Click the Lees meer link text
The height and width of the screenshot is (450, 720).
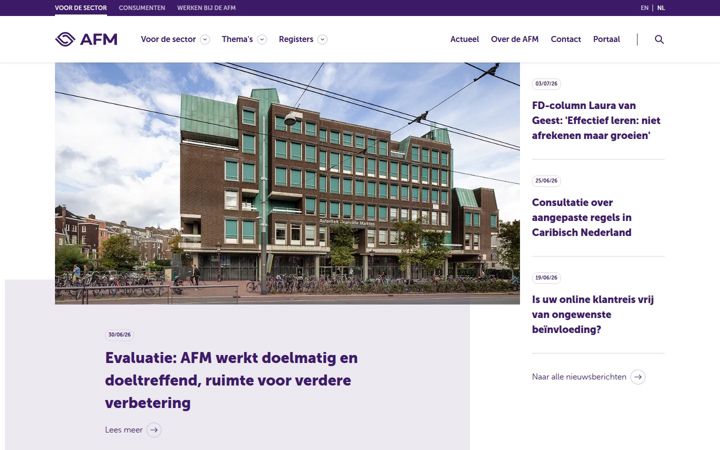point(124,430)
